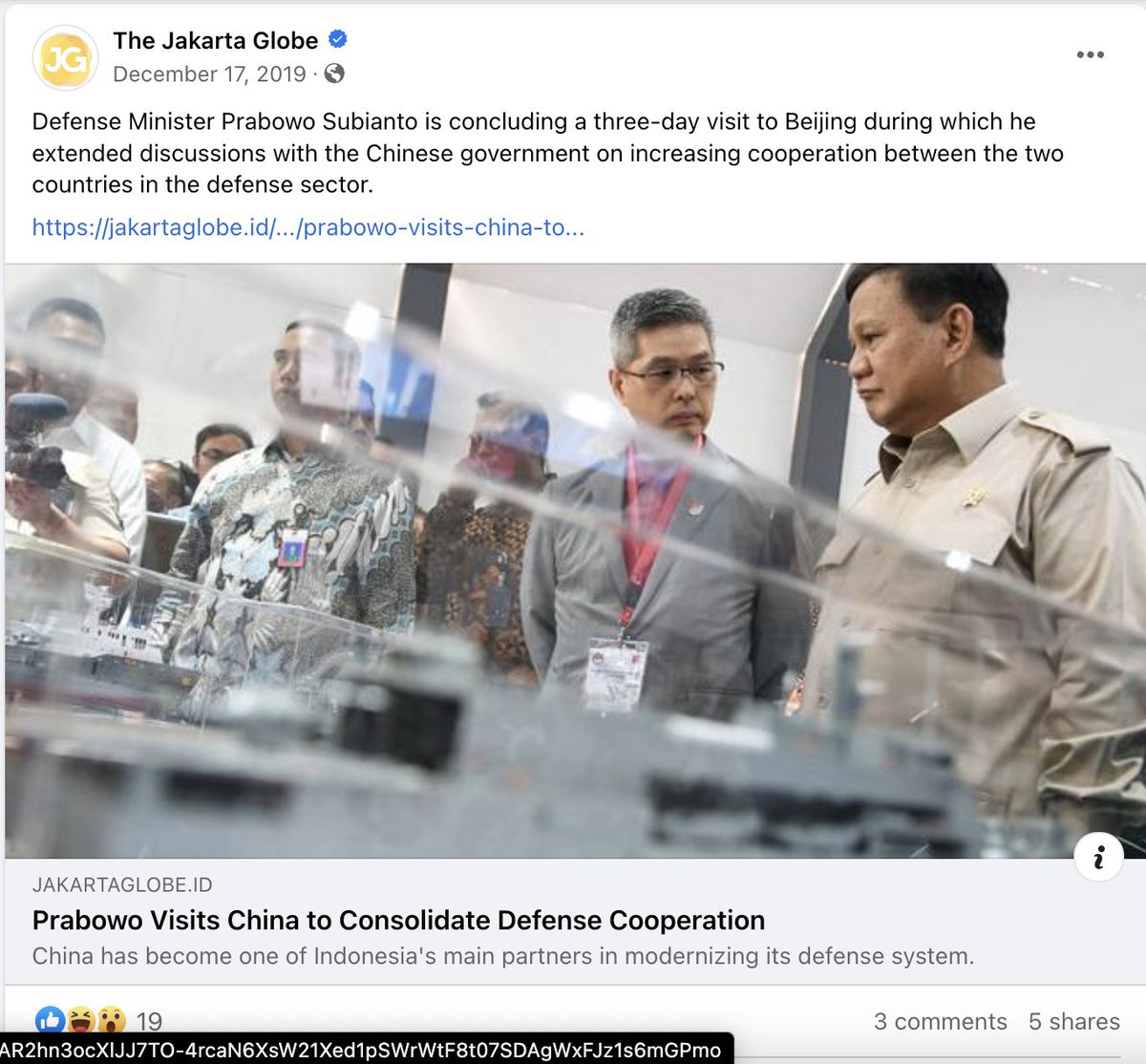
Task: Open The Jakarta Globe profile picture
Action: pyautogui.click(x=65, y=58)
